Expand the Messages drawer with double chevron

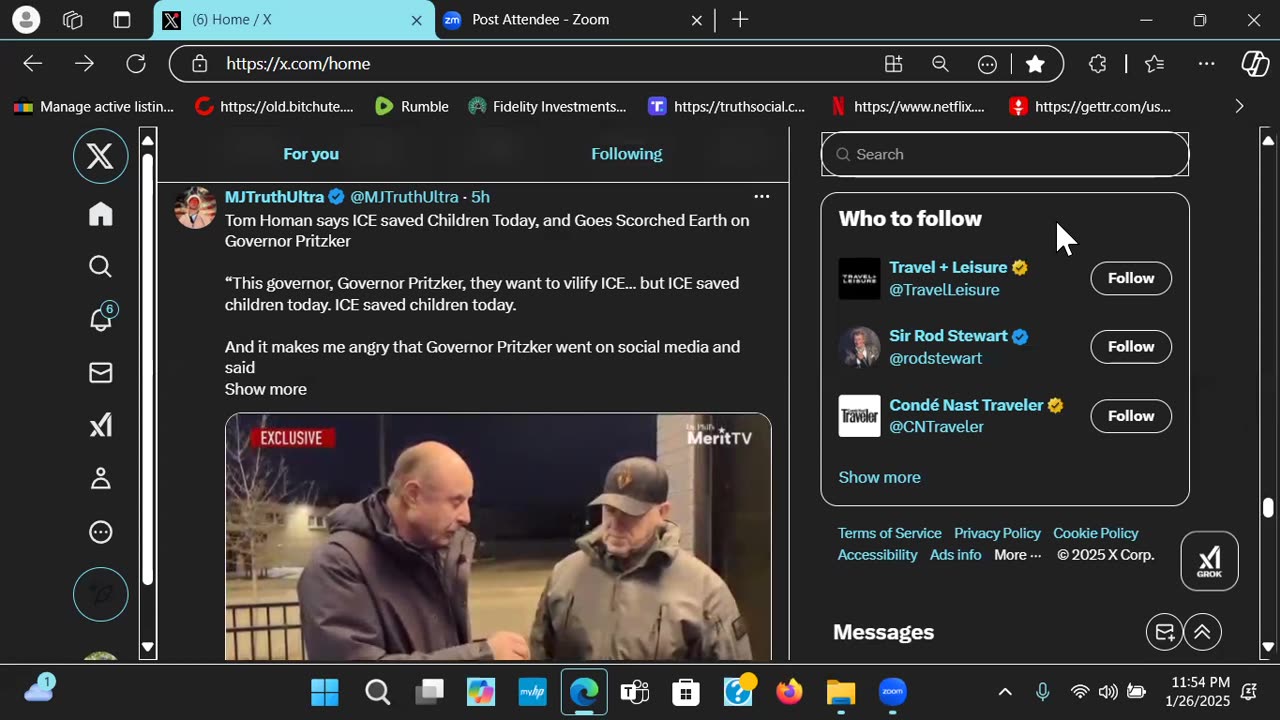point(1203,632)
